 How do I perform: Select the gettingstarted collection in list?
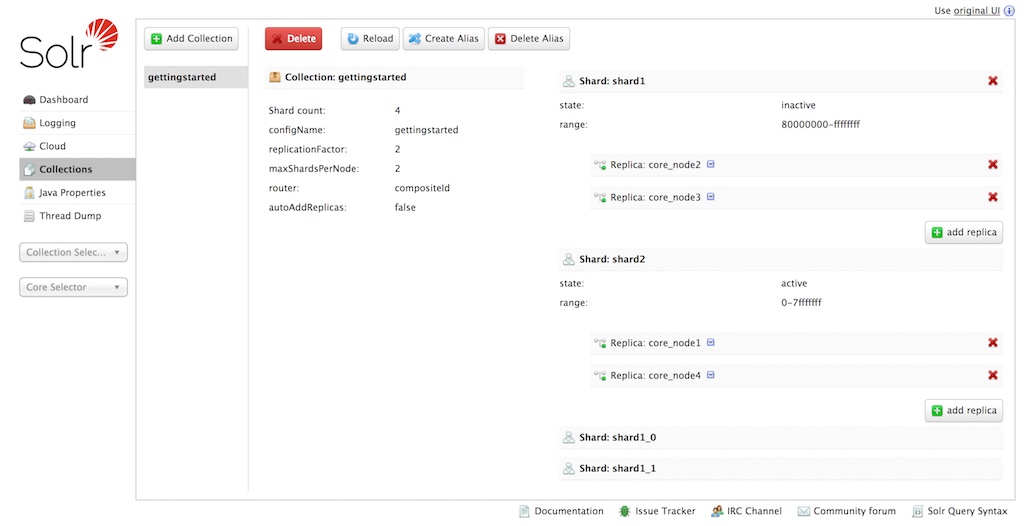tap(182, 77)
